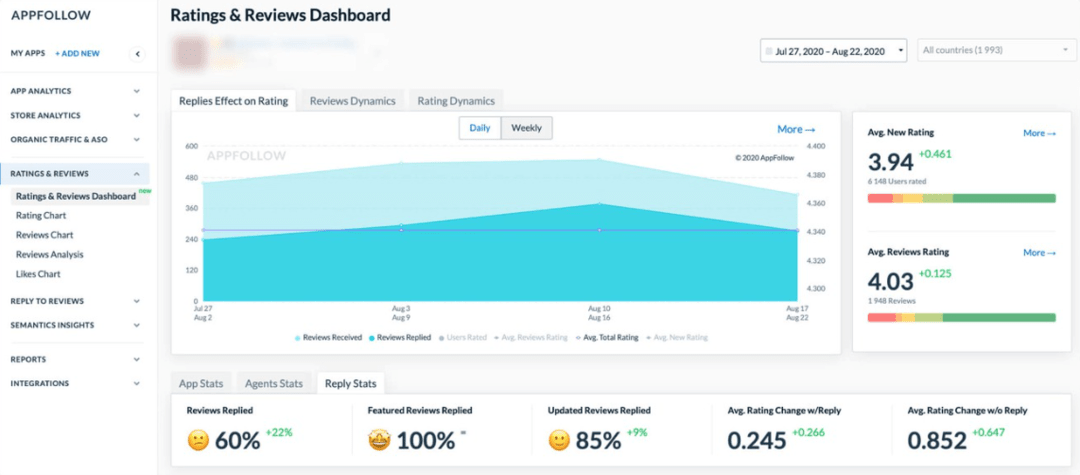Screen dimensions: 1080x475
Task: Click the smiley emoji for Updated Reviews
Action: pyautogui.click(x=560, y=440)
